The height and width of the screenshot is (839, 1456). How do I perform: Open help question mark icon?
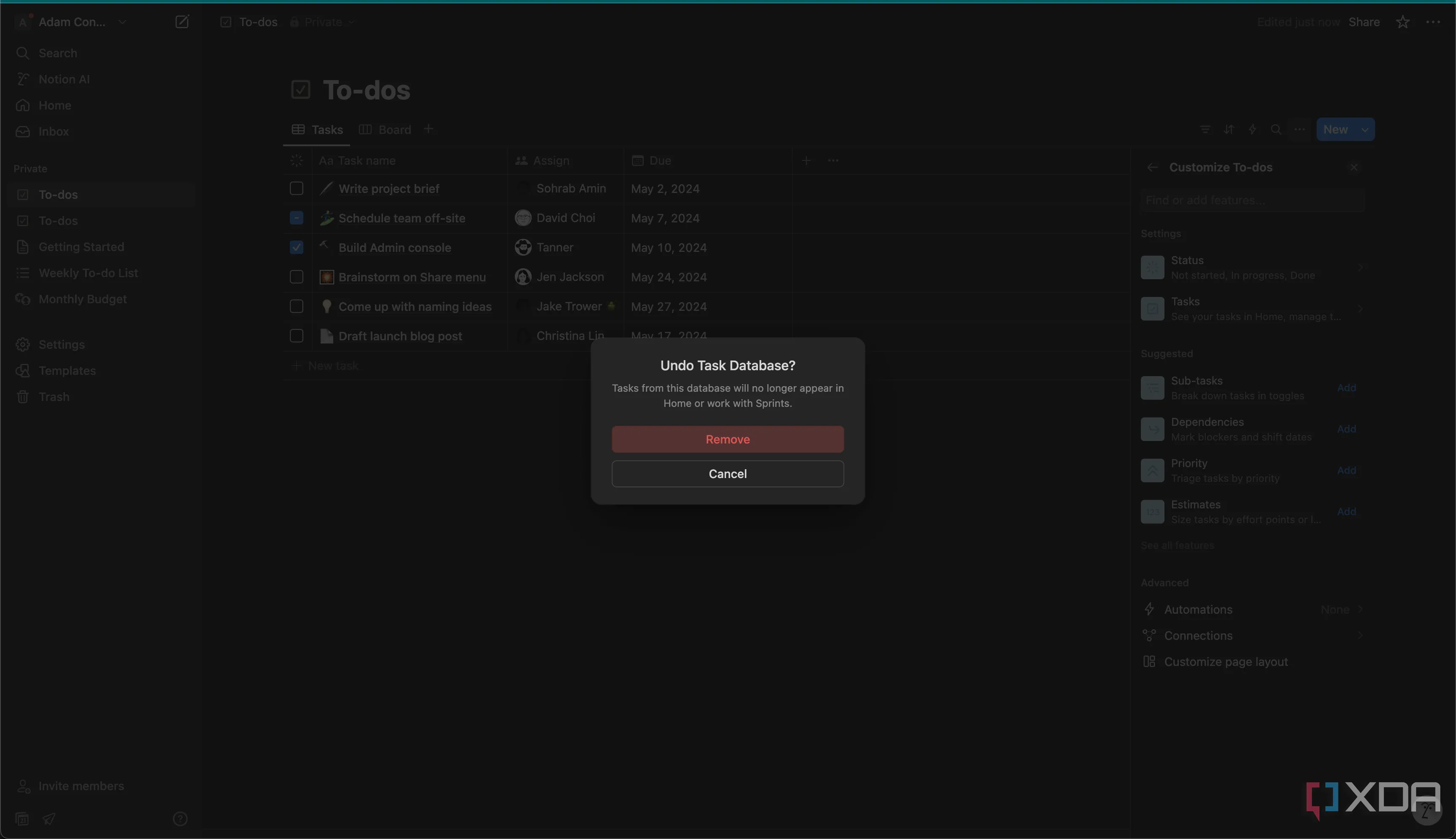point(180,819)
